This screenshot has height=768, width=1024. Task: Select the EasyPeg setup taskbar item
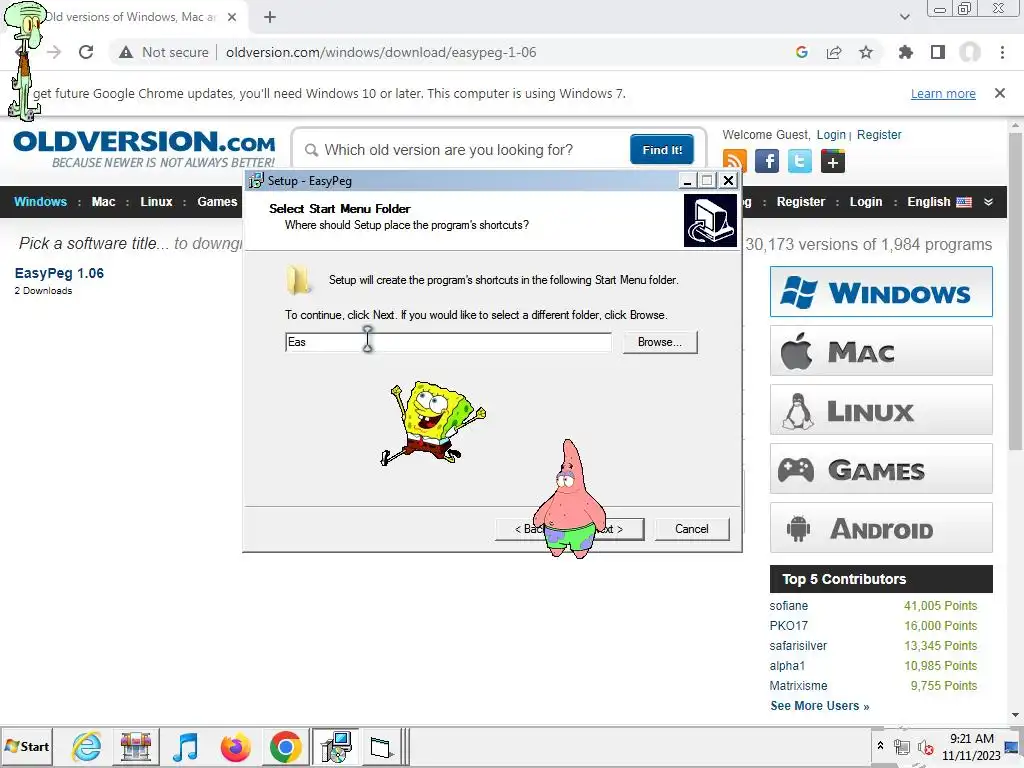(x=335, y=746)
